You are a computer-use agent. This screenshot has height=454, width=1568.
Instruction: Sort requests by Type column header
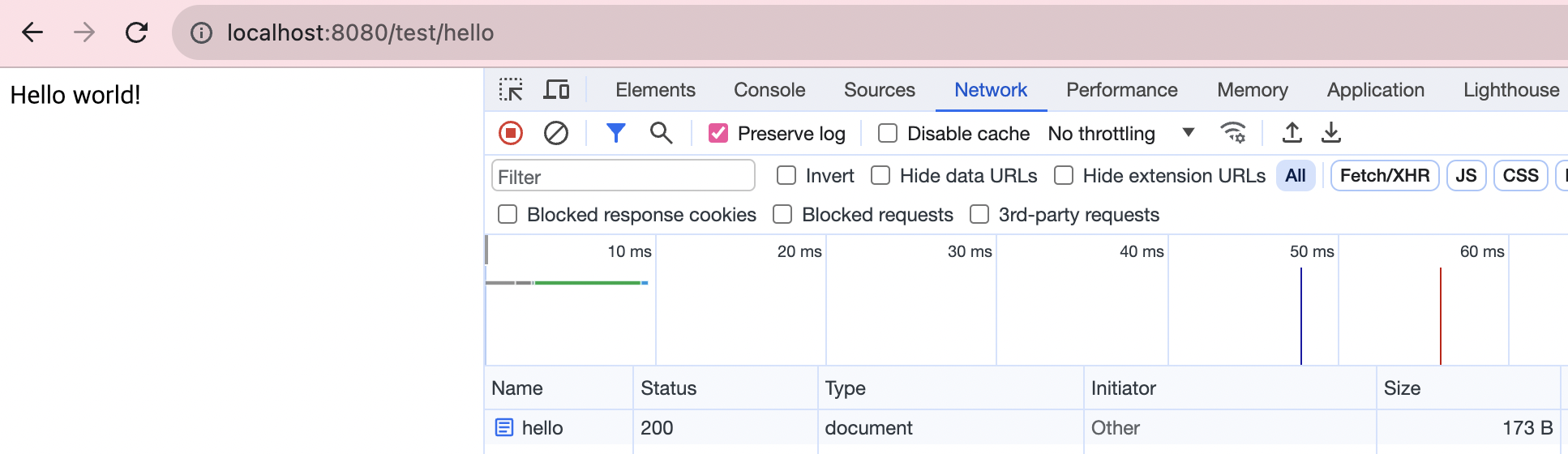[x=950, y=388]
